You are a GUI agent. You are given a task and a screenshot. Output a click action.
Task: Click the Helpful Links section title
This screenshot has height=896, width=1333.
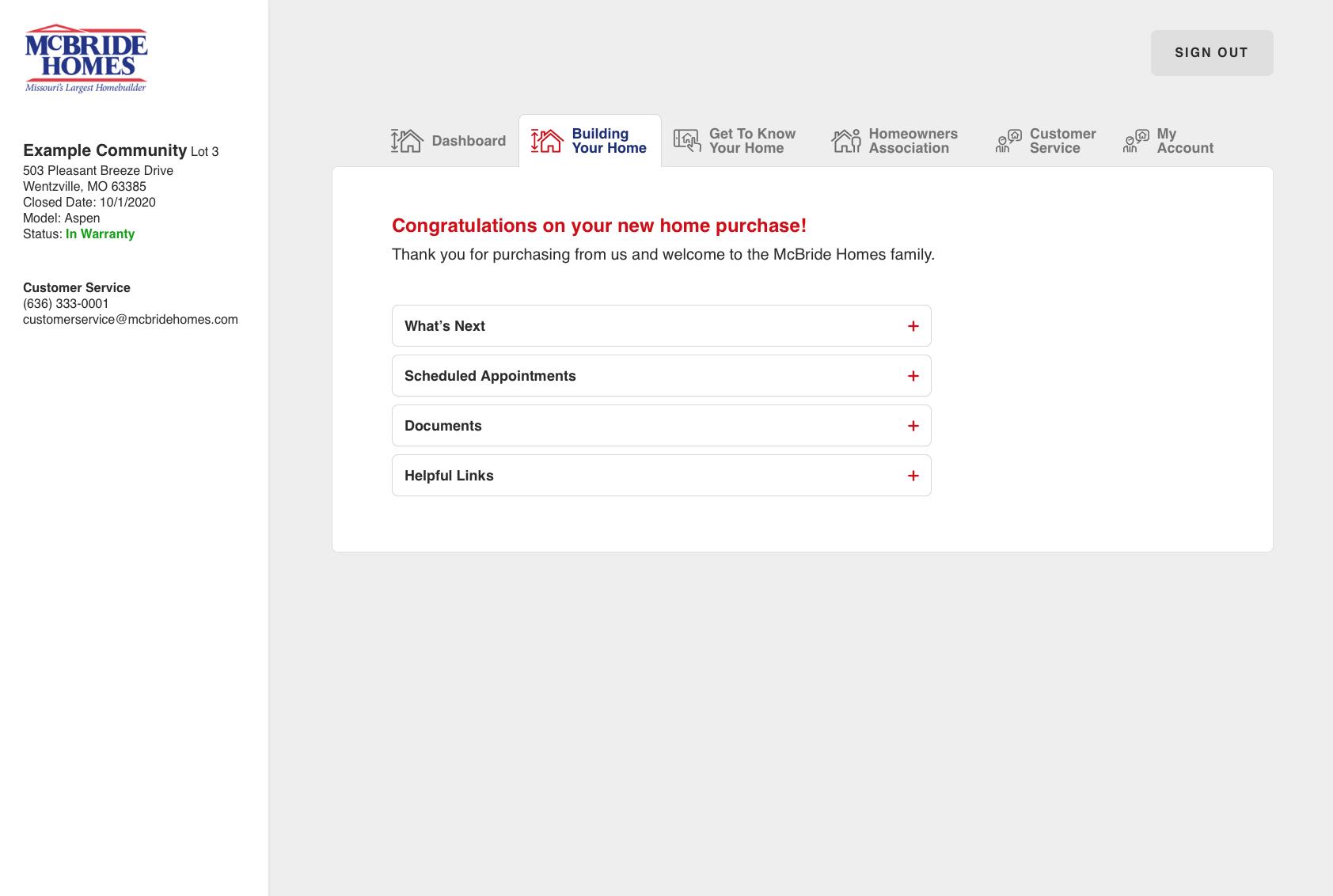click(x=449, y=476)
